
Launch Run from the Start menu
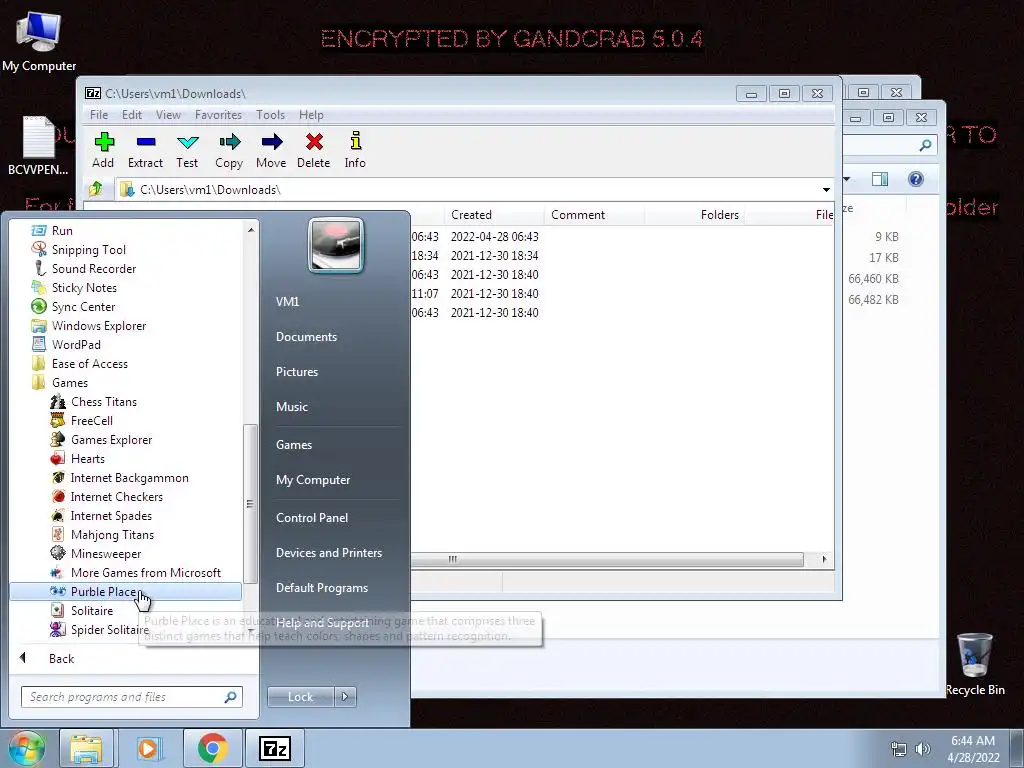click(x=125, y=231)
